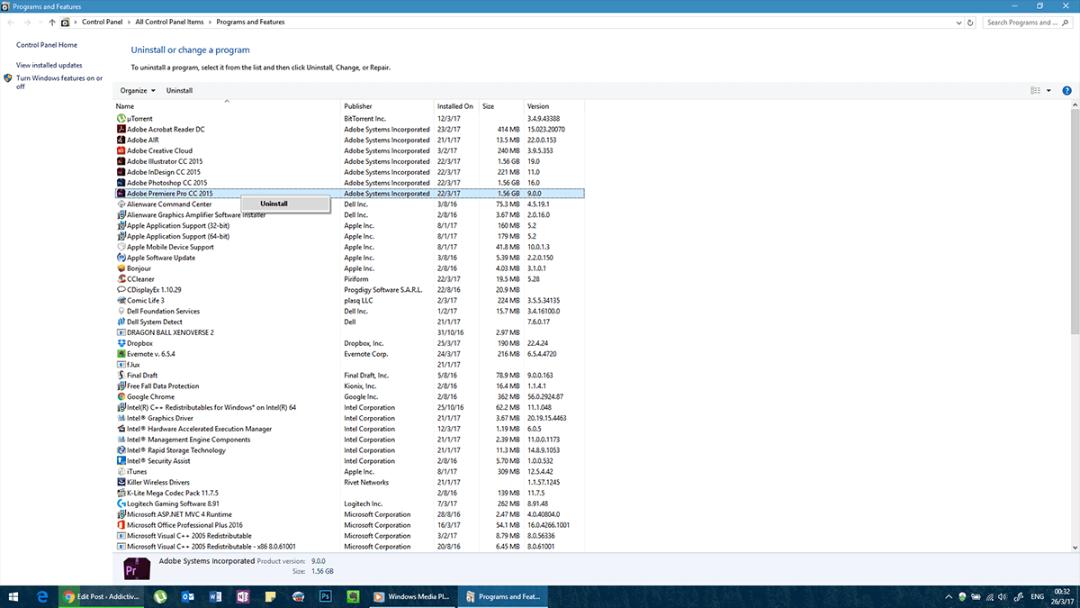
Task: Select K-Lite Mega Codec Pack 11.7.5
Action: tap(349, 493)
